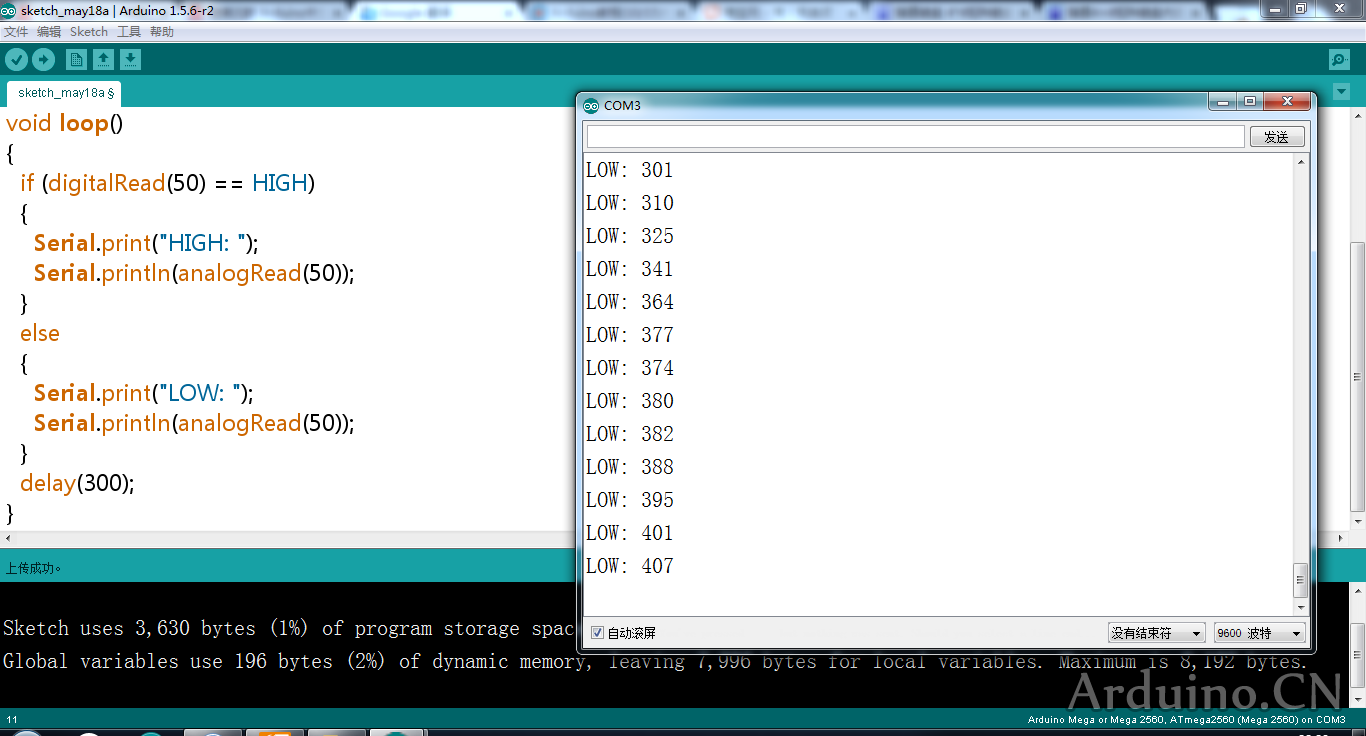Click the console output vertical scrollbar
This screenshot has width=1366, height=736.
[x=1357, y=647]
